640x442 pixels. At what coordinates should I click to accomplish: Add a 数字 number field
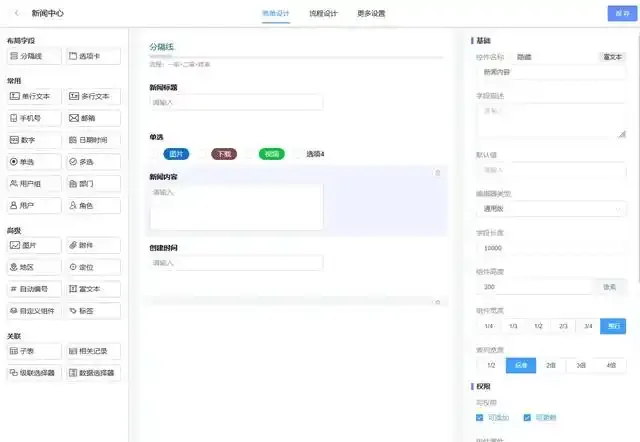(34, 140)
